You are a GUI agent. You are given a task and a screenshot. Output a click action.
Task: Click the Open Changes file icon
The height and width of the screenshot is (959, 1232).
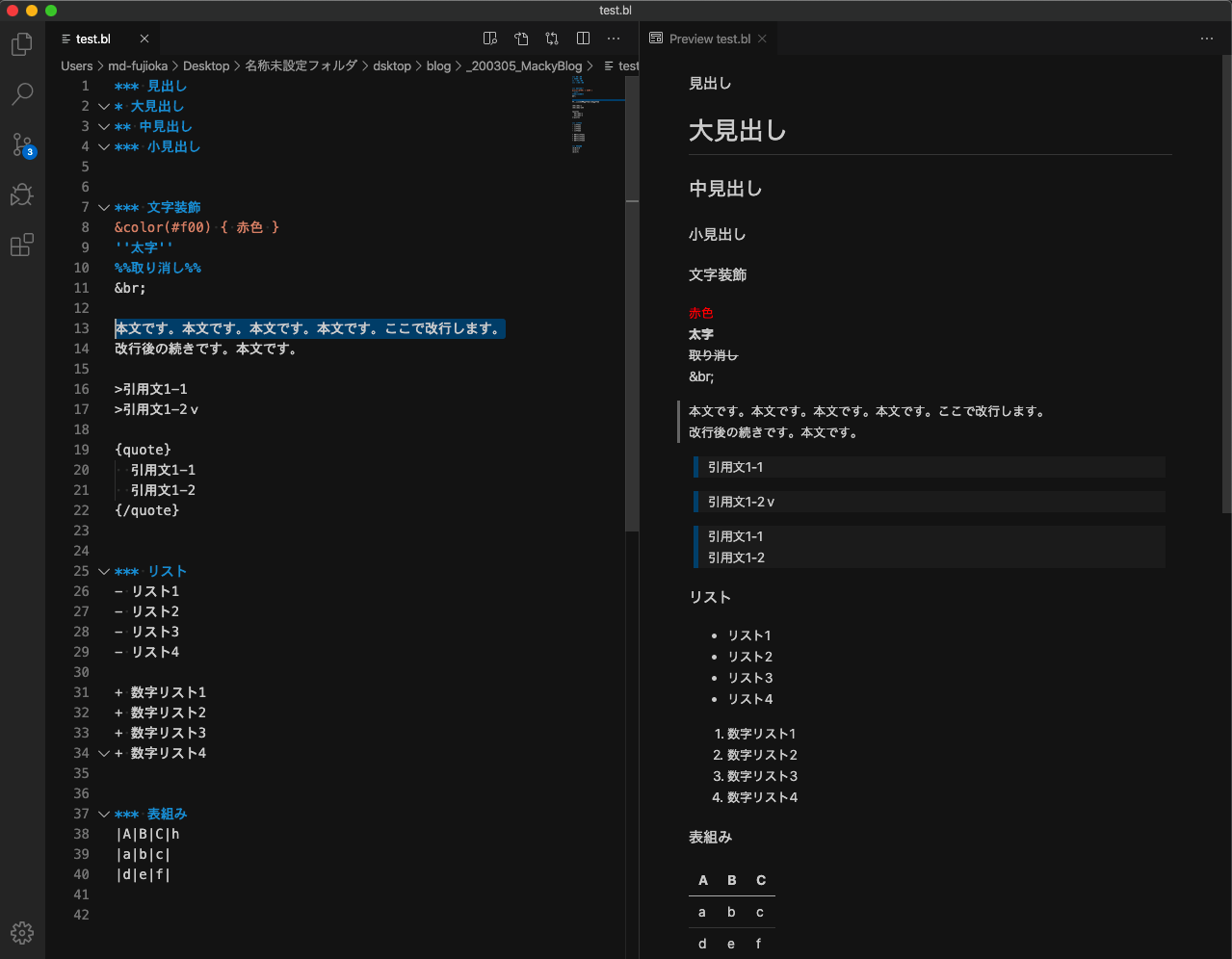tap(521, 39)
